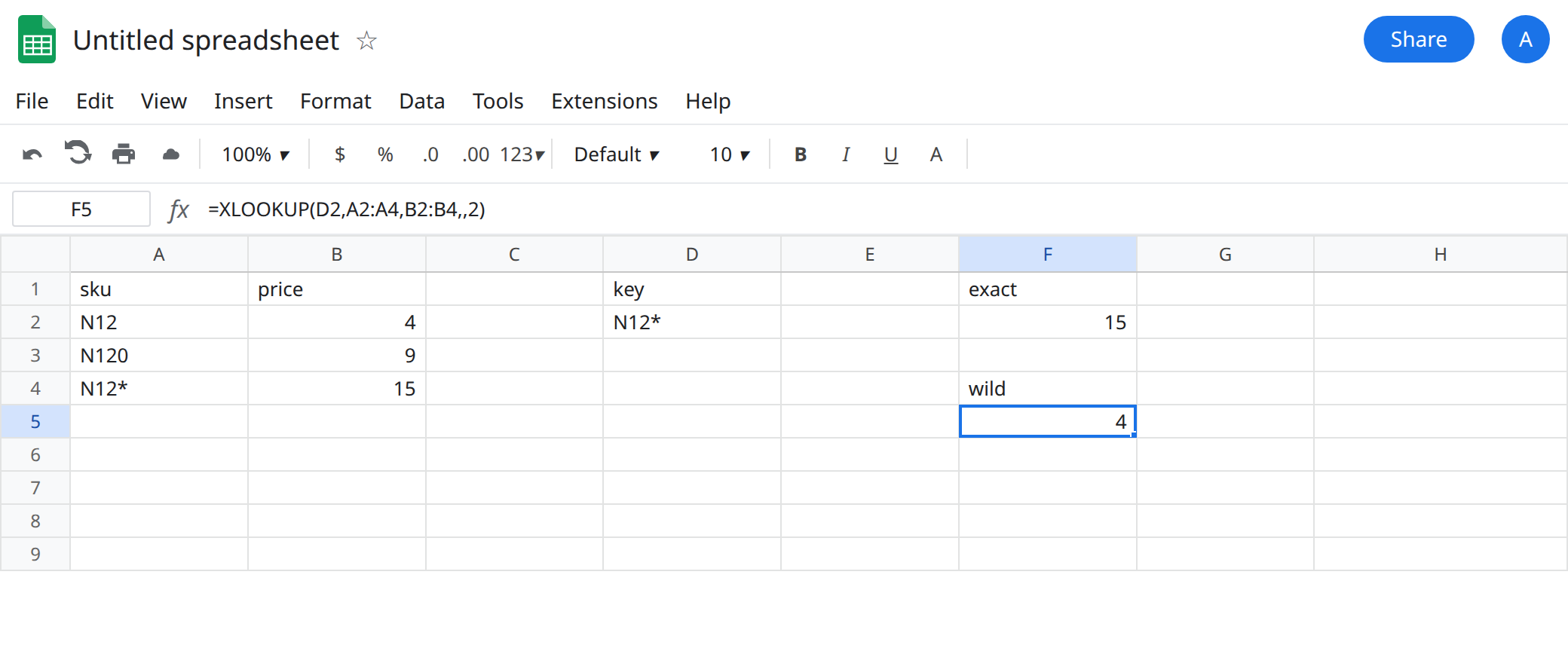The image size is (1568, 648).
Task: Apply bold formatting with B icon
Action: coord(801,154)
